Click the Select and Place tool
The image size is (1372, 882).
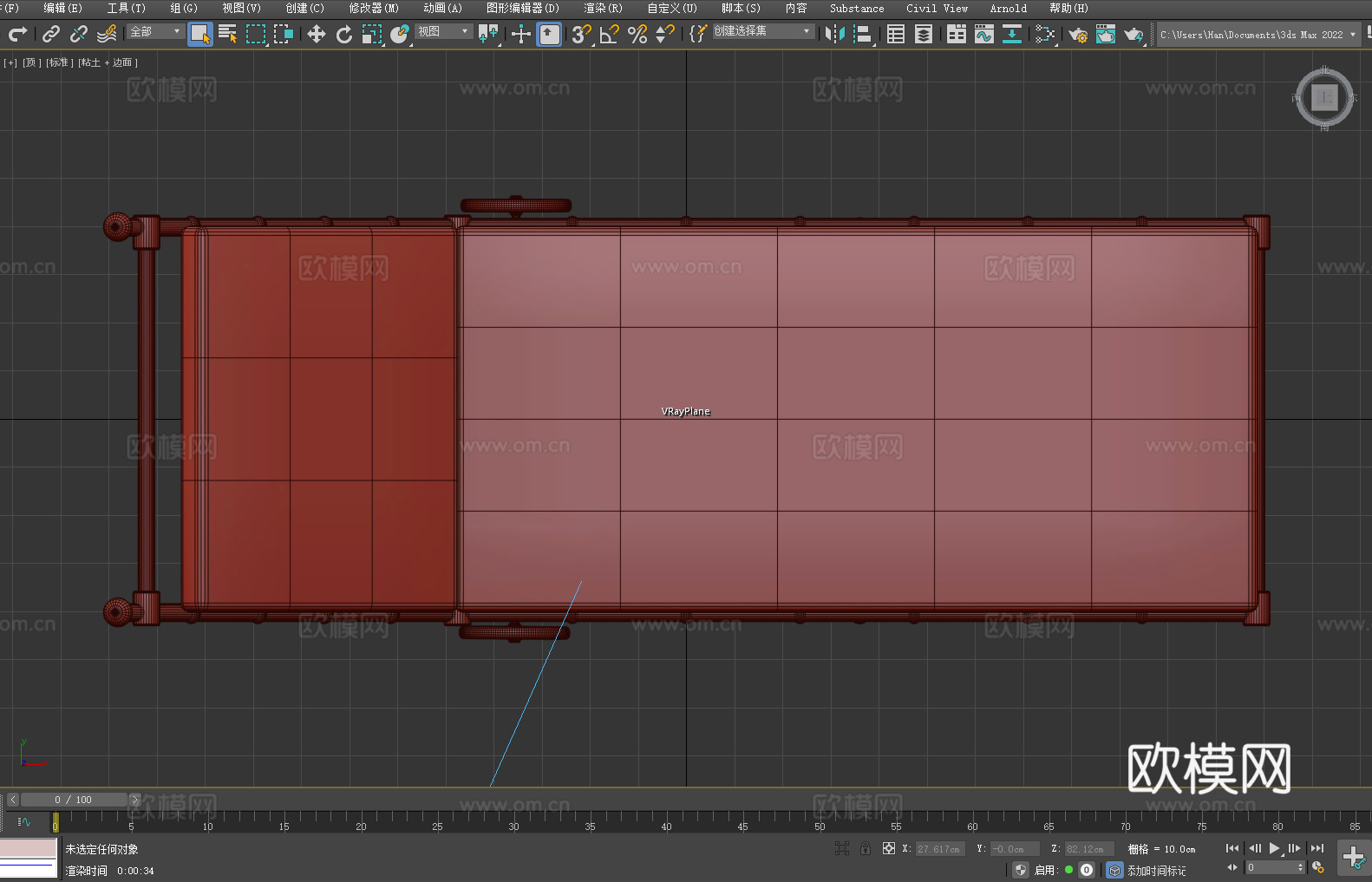(x=400, y=34)
